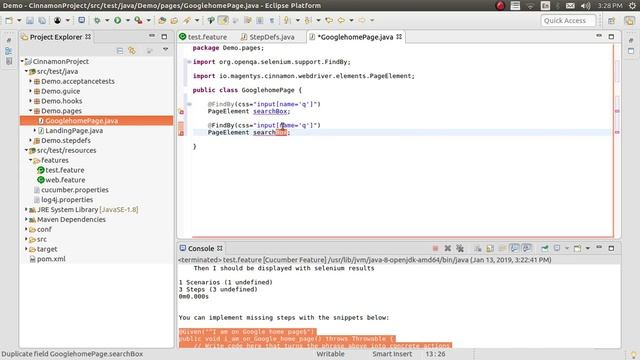Expand Maven Dependencies node
Screen dimensions: 640x360
[x=27, y=219]
